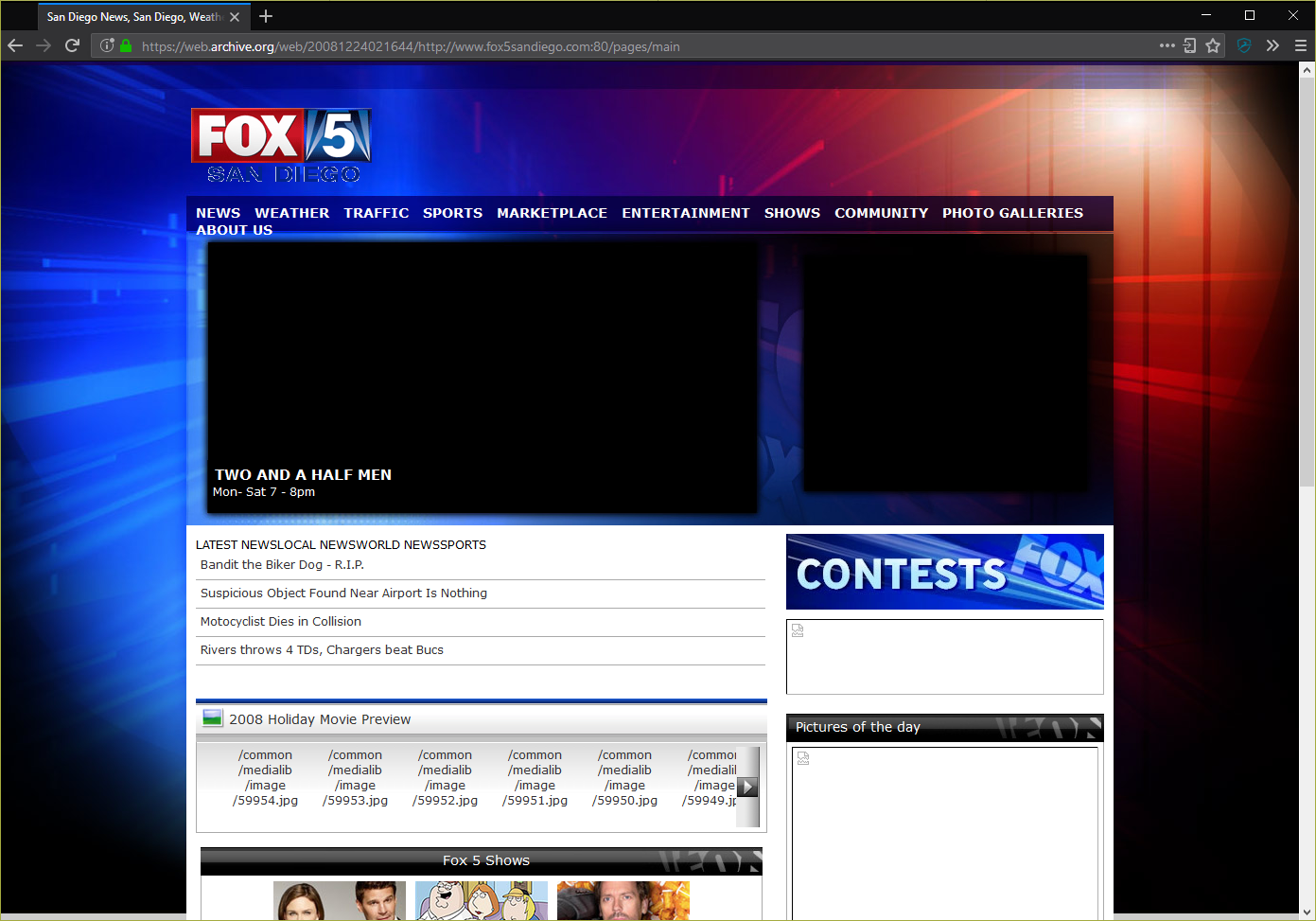Open the ENTERTAINMENT menu
1316x921 pixels.
coord(686,213)
